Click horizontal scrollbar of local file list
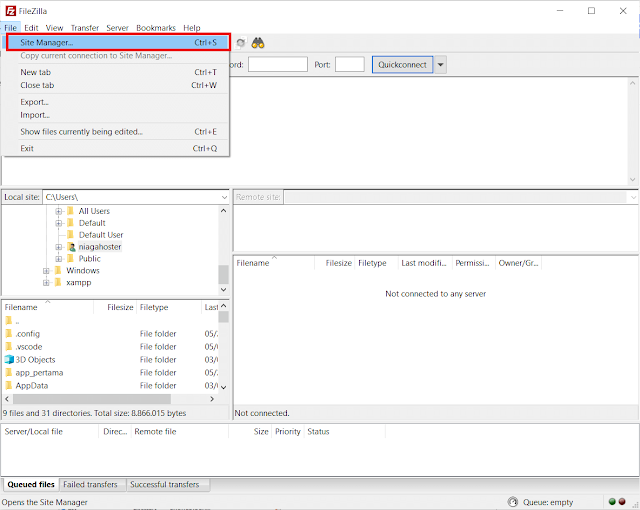This screenshot has height=510, width=640. [x=92, y=399]
